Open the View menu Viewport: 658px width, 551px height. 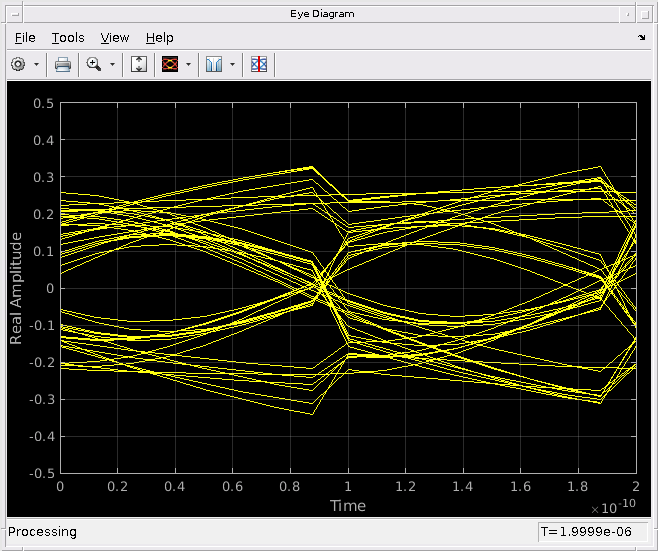click(x=115, y=37)
